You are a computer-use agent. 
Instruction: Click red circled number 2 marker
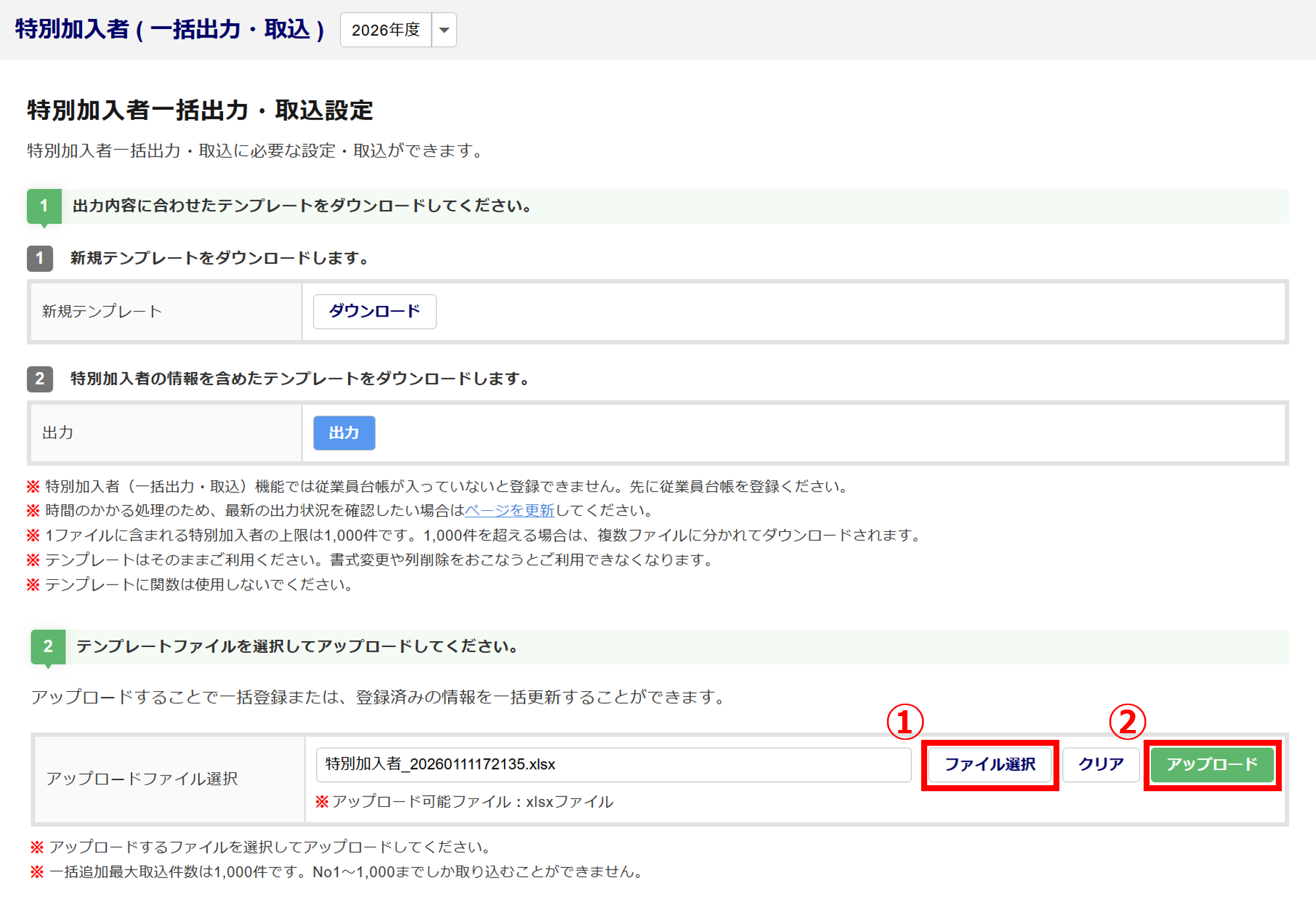pyautogui.click(x=1127, y=722)
